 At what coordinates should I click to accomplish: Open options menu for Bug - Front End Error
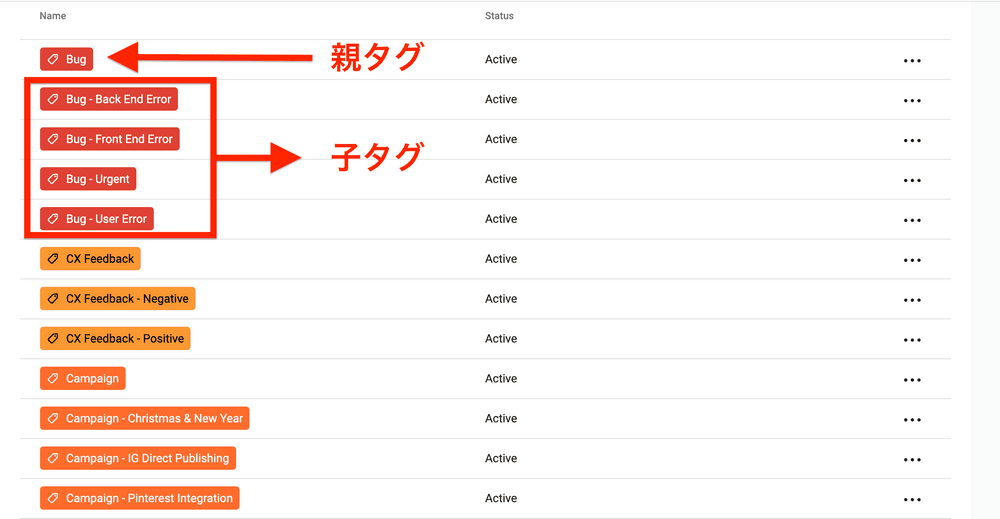[911, 141]
